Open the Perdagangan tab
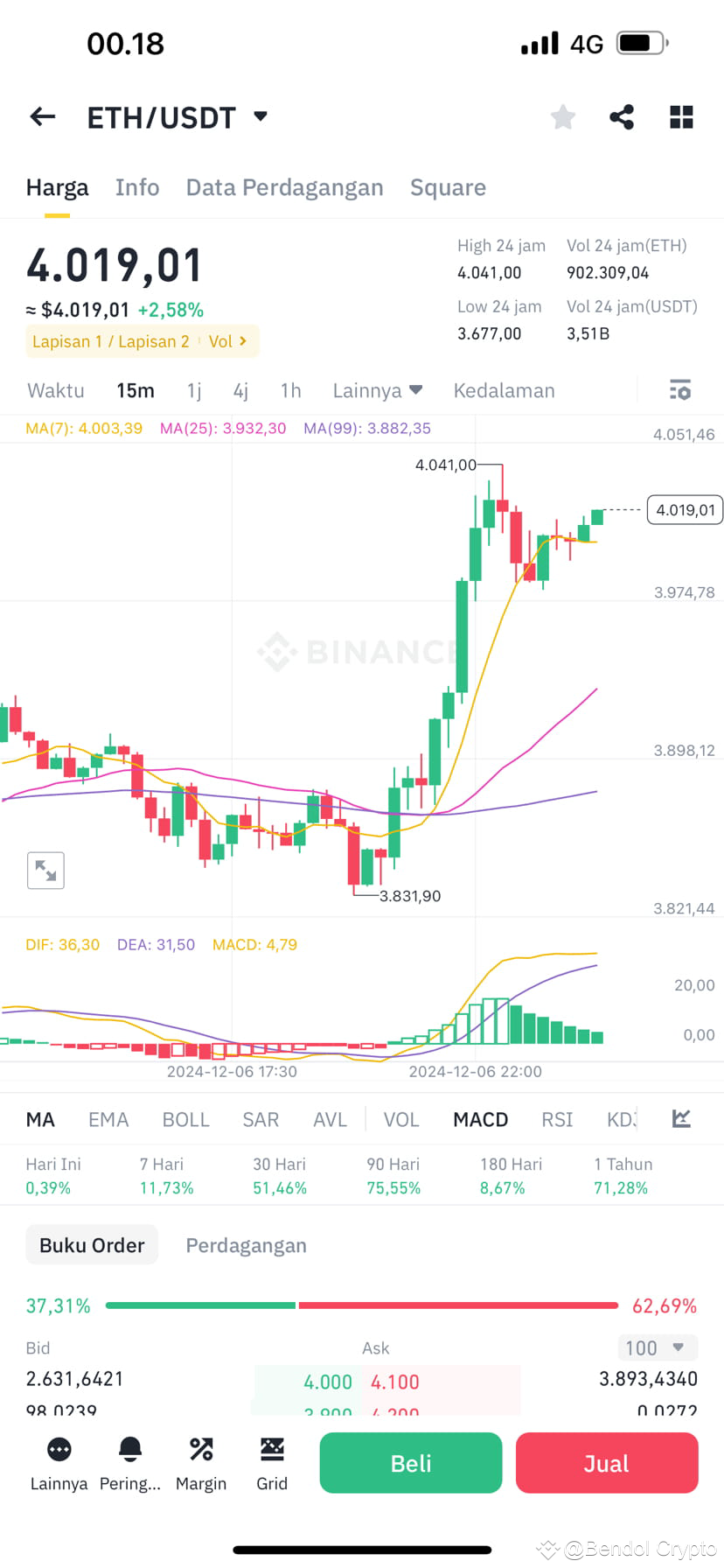This screenshot has height=1568, width=724. pos(246,1244)
